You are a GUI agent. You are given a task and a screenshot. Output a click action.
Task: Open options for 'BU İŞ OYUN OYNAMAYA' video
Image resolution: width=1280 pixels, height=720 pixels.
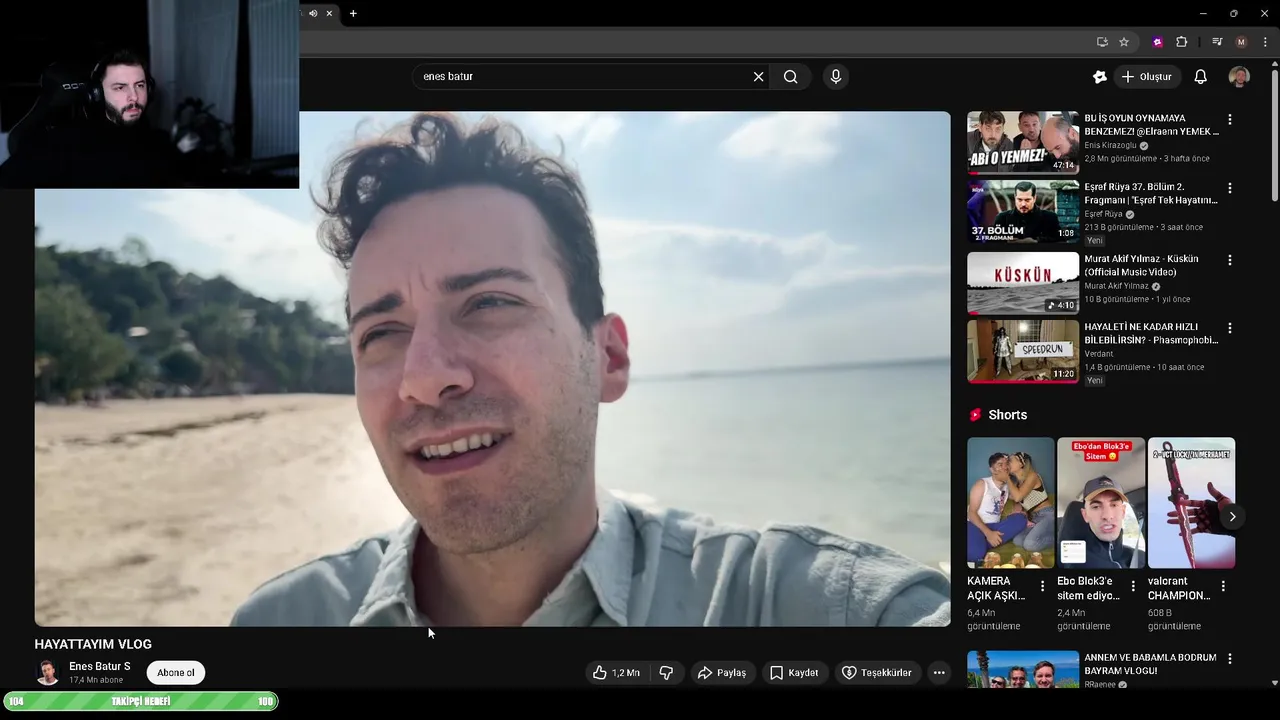(1230, 119)
